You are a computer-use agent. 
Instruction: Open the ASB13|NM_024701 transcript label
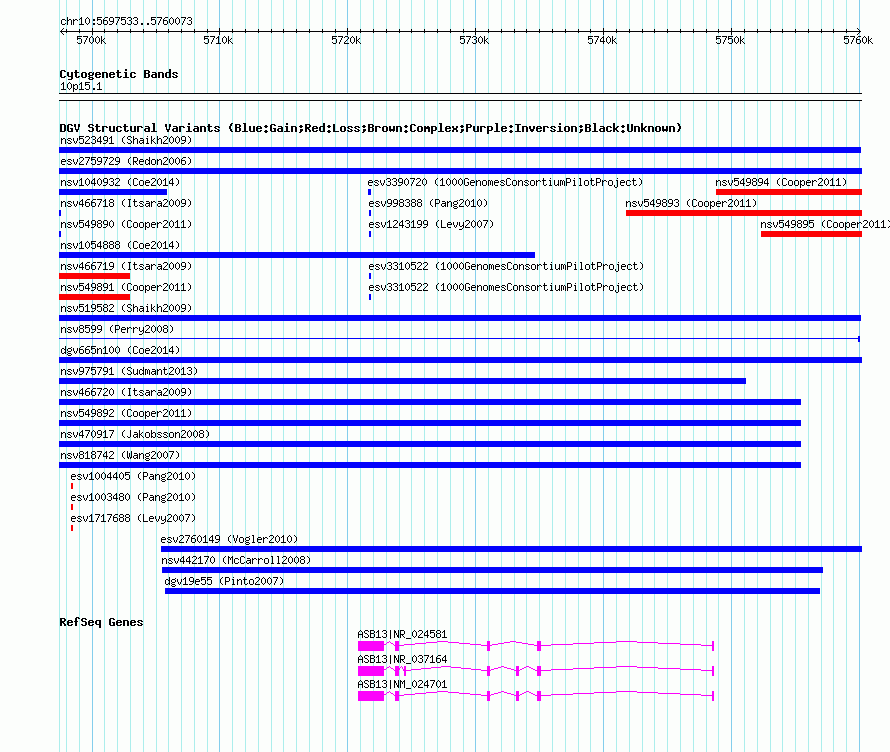pyautogui.click(x=402, y=684)
